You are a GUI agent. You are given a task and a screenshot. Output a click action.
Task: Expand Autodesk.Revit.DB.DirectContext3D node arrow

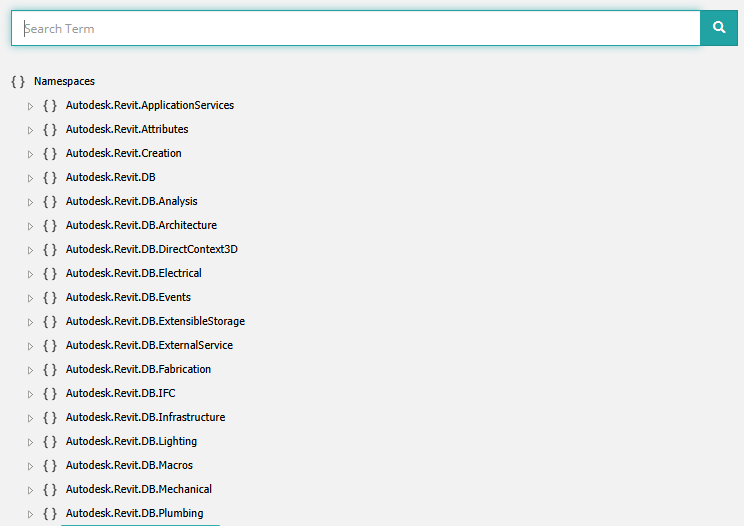pyautogui.click(x=30, y=250)
